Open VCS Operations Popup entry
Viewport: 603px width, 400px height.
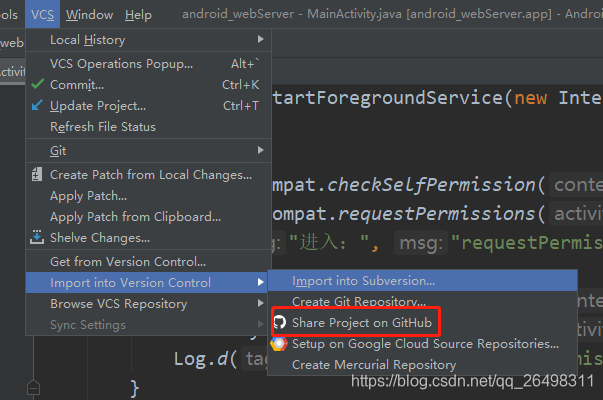pos(148,63)
